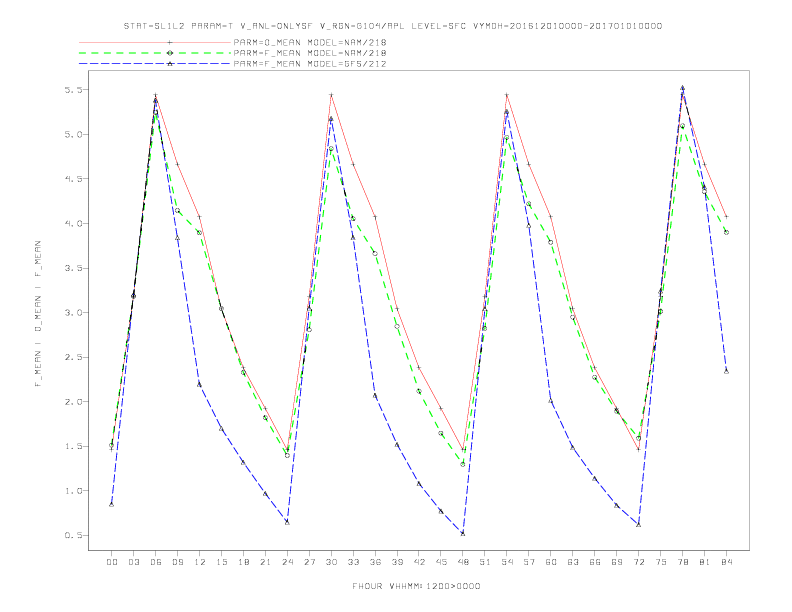Click the blue triangle marker in legend

[170, 64]
